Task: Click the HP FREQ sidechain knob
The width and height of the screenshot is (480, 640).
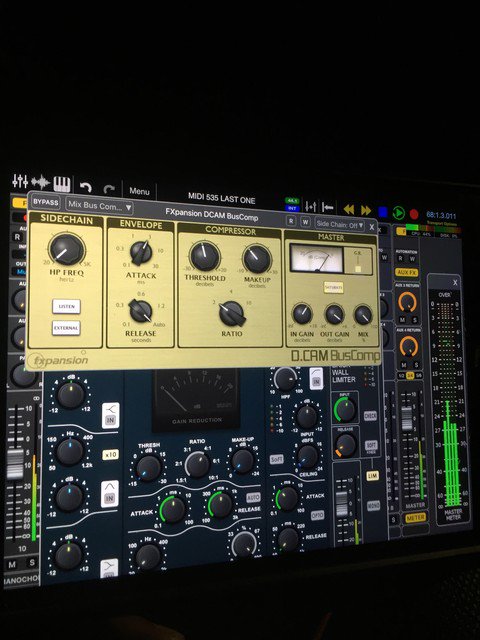Action: [67, 249]
